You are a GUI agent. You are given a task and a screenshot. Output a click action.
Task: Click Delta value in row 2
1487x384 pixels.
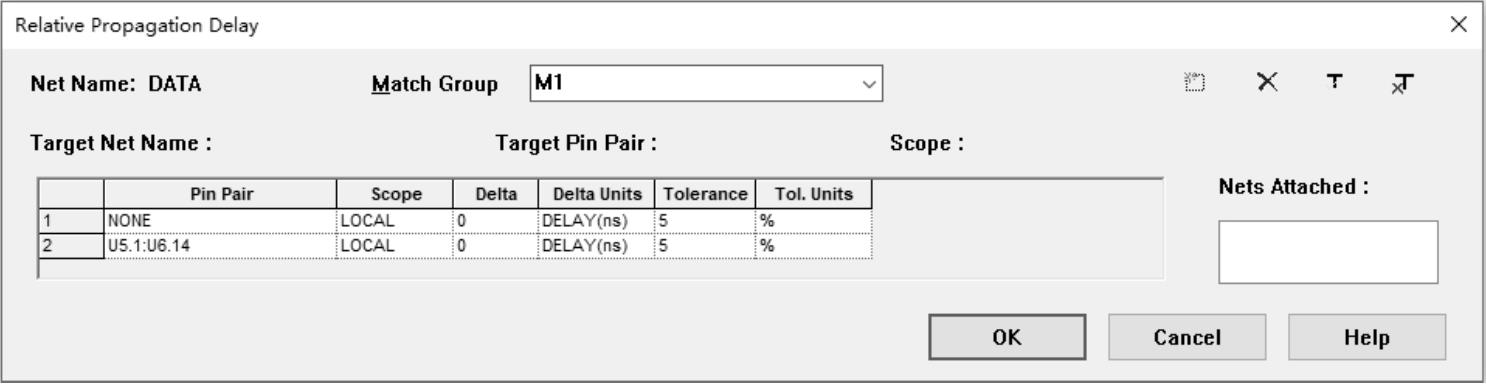click(x=495, y=243)
